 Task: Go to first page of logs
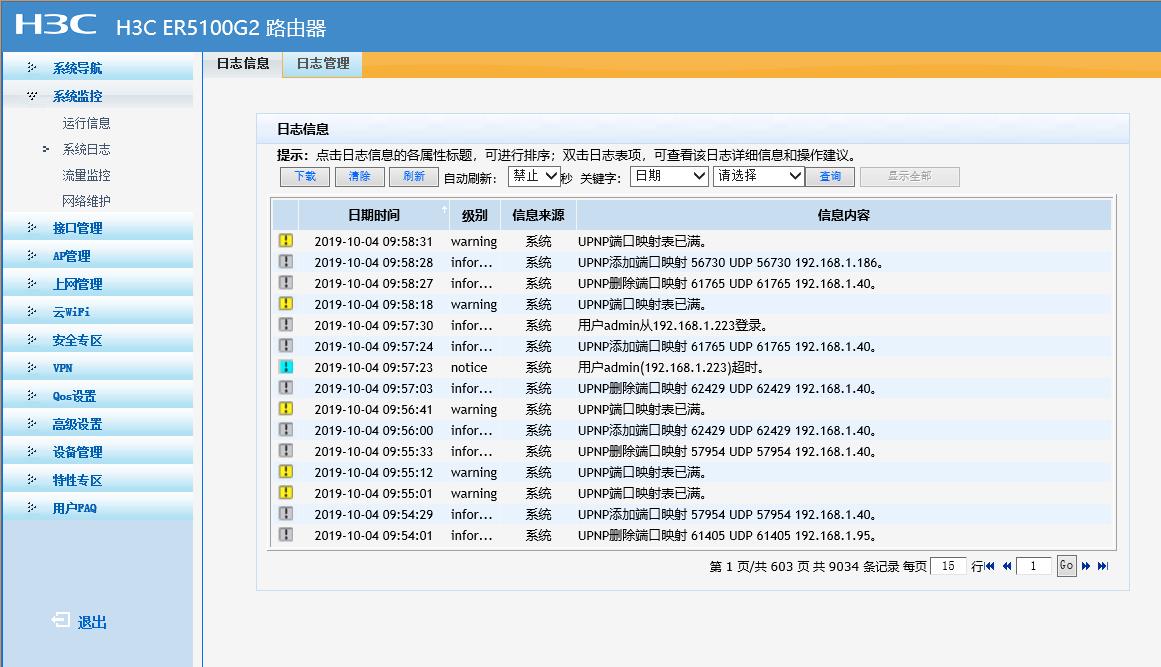[x=990, y=566]
